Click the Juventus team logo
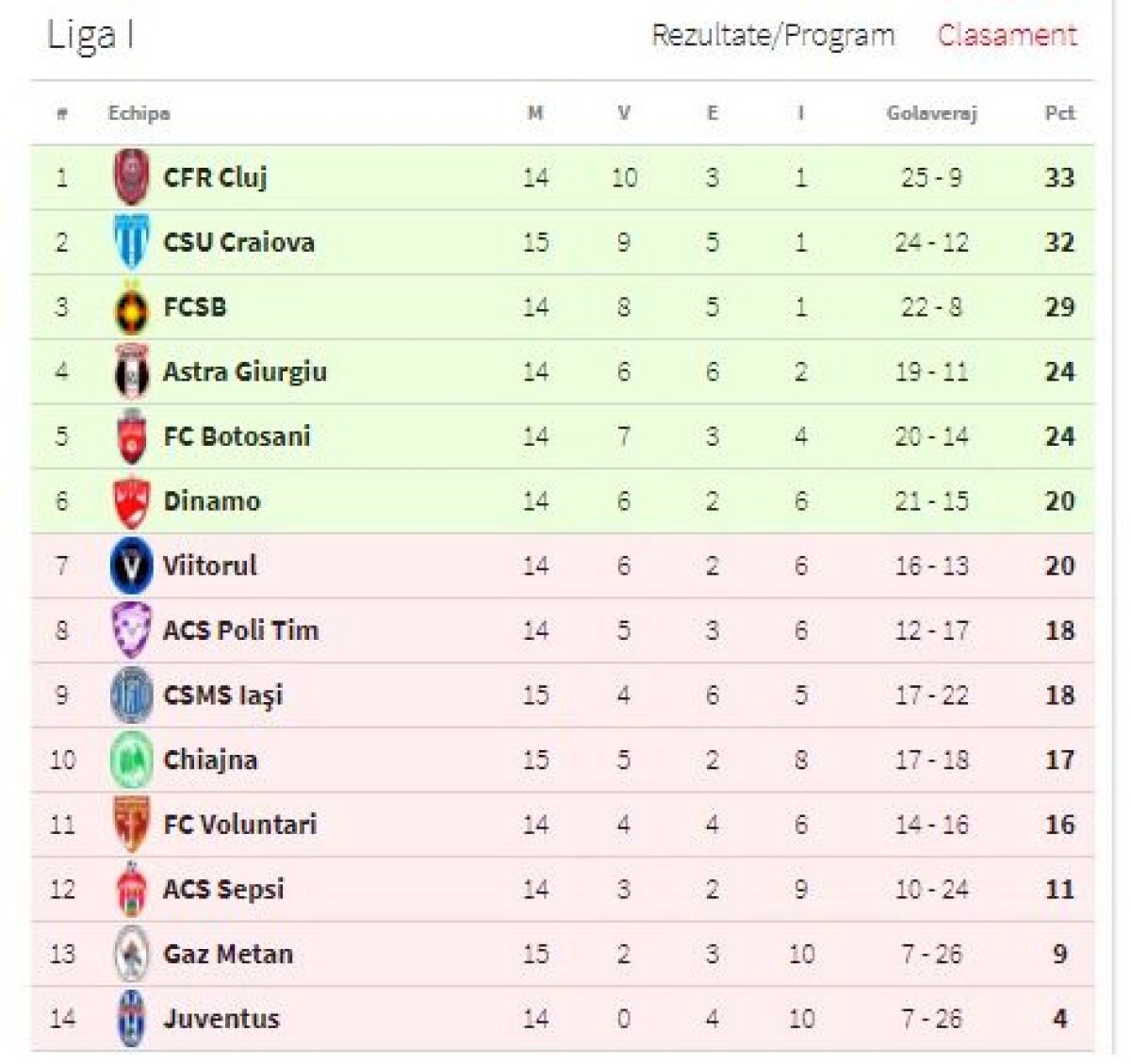 click(131, 1019)
